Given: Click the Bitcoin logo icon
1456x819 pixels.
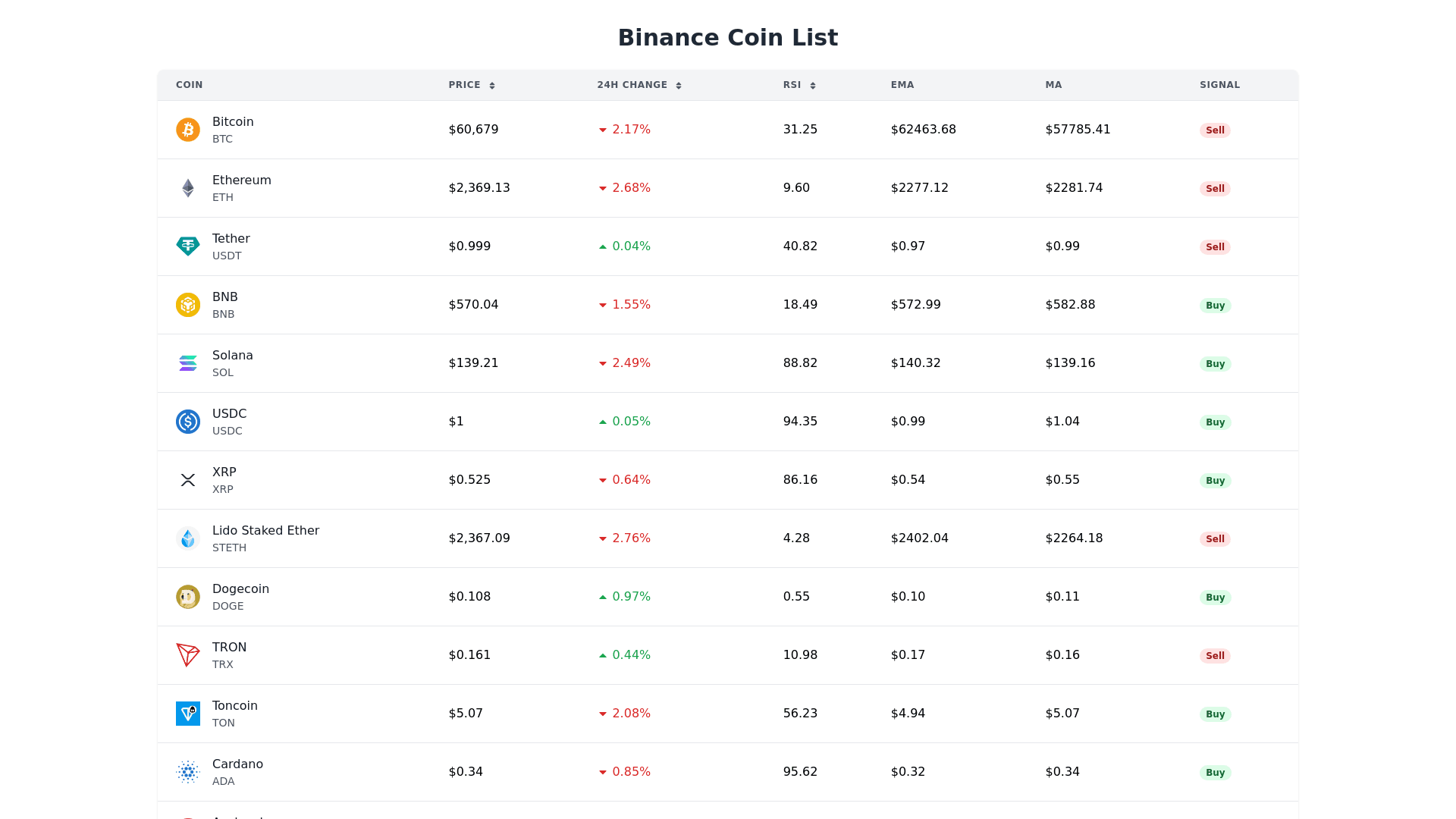Looking at the screenshot, I should (x=188, y=130).
